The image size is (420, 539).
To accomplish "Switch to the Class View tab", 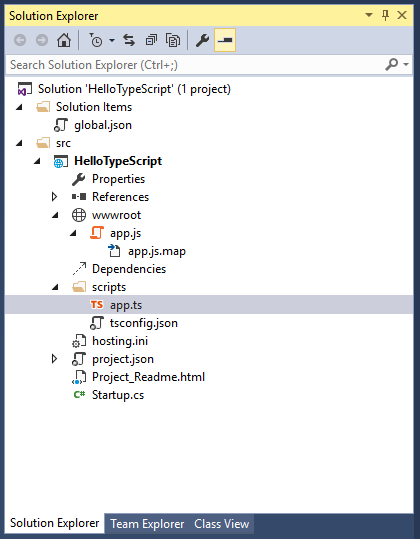I will pyautogui.click(x=222, y=524).
